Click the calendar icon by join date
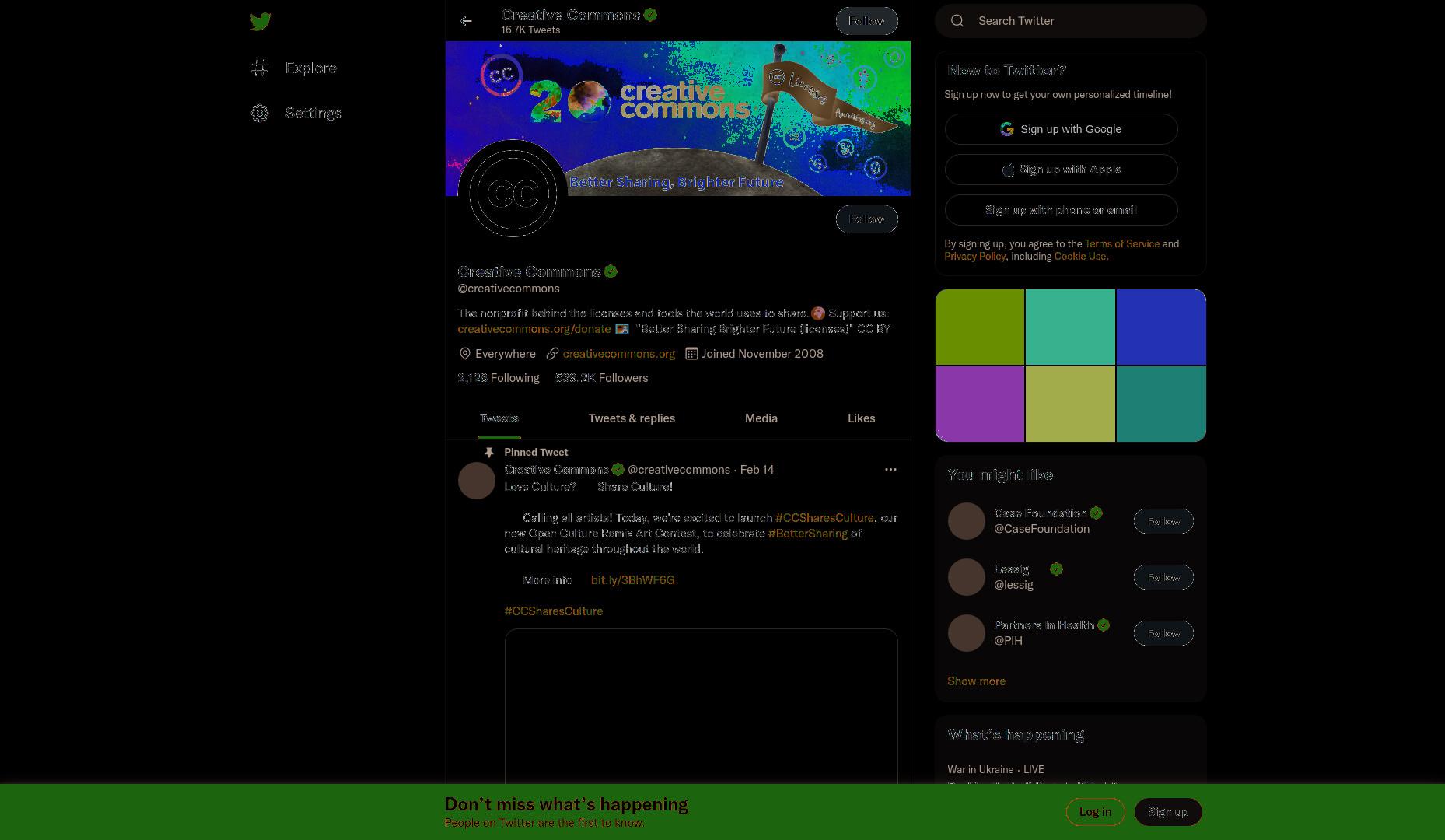Image resolution: width=1445 pixels, height=840 pixels. (691, 354)
